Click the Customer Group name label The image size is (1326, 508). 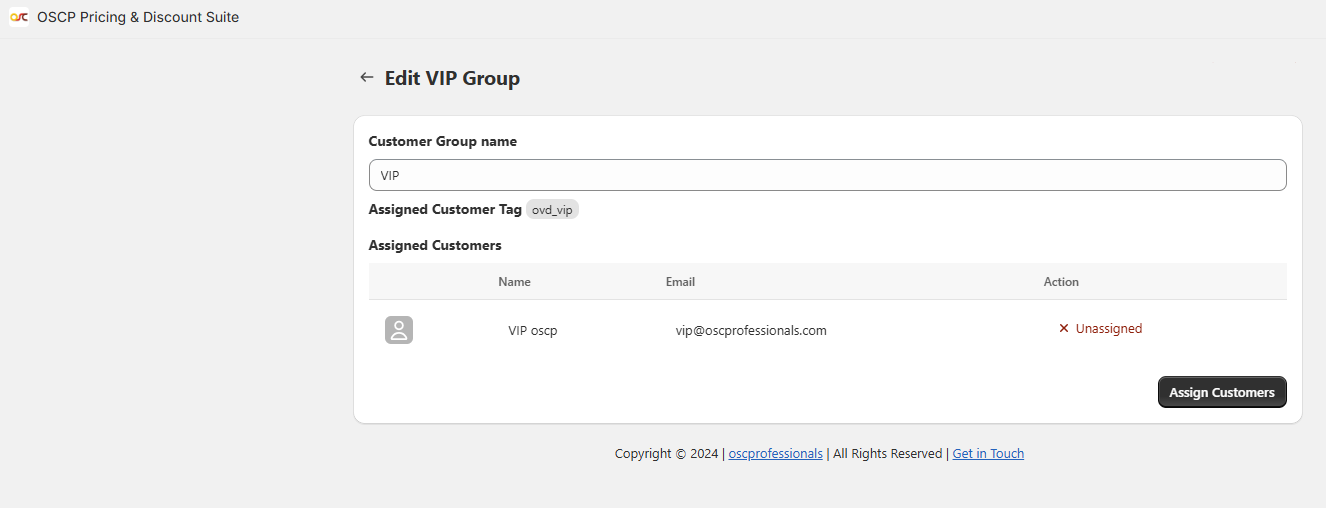coord(443,141)
